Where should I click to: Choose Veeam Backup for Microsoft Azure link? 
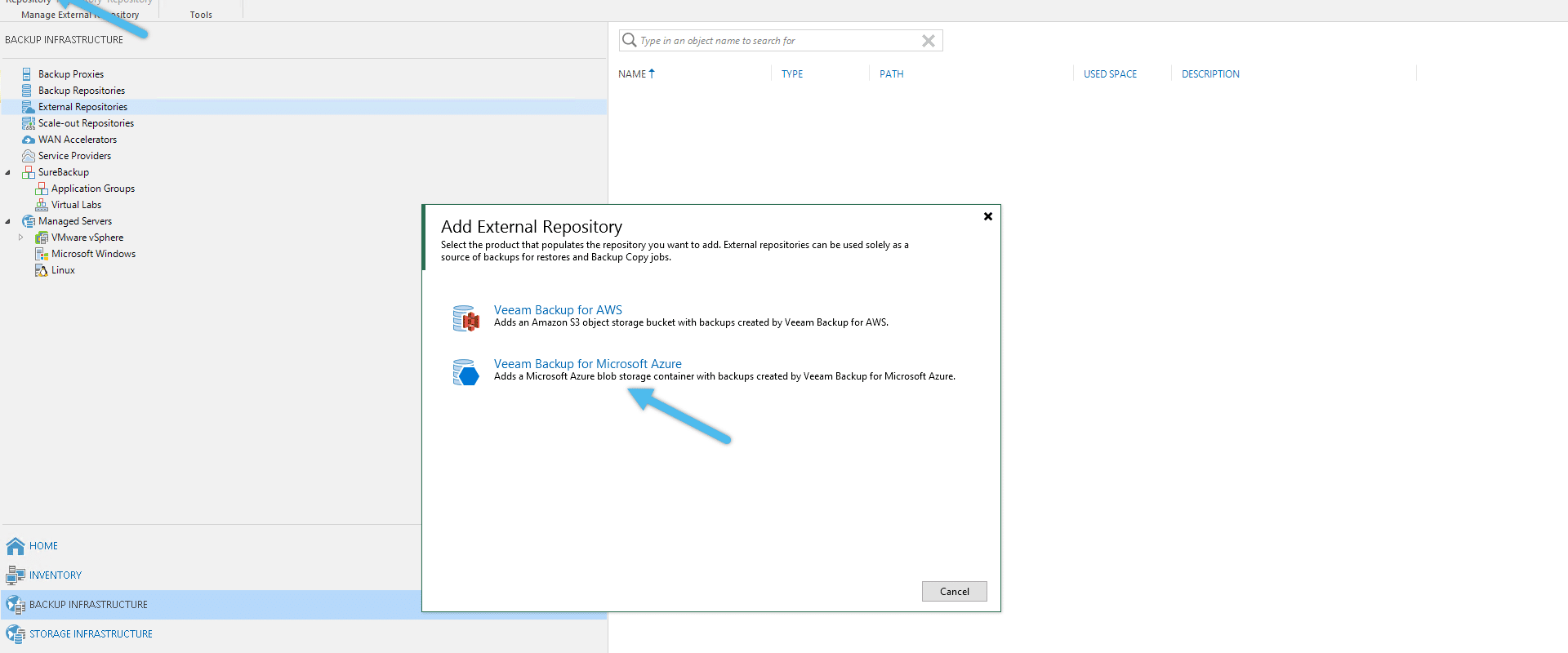point(587,364)
